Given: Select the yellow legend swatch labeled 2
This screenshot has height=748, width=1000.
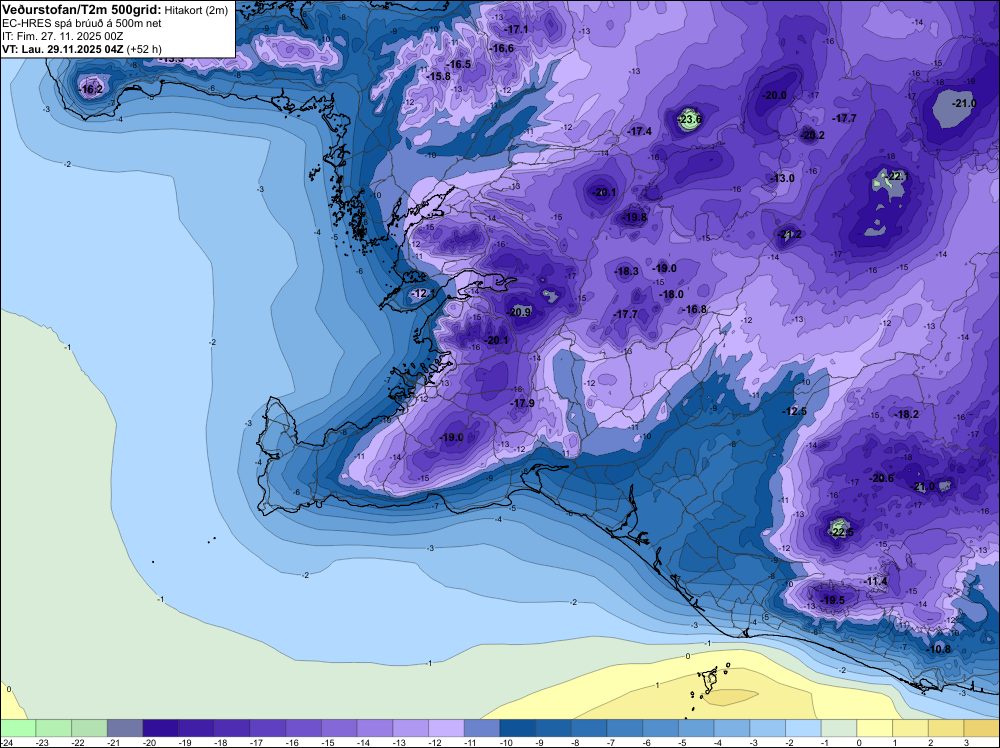Looking at the screenshot, I should (946, 728).
